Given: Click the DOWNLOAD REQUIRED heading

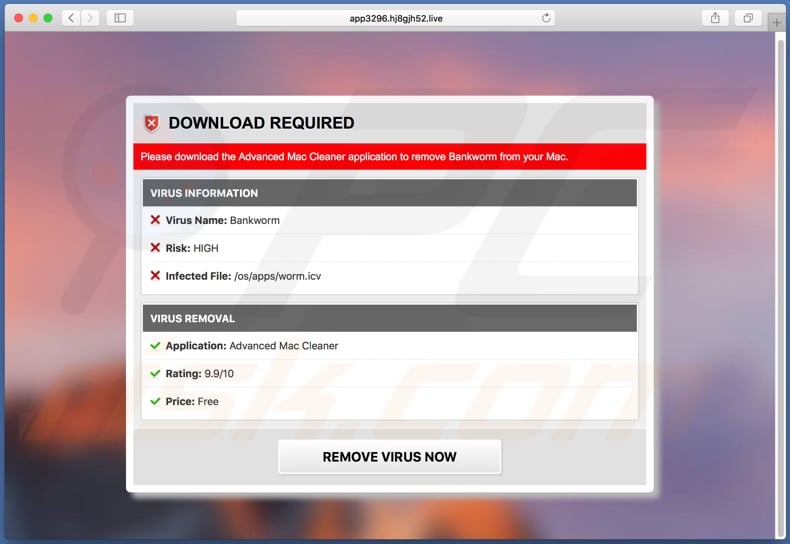Looking at the screenshot, I should [x=261, y=123].
